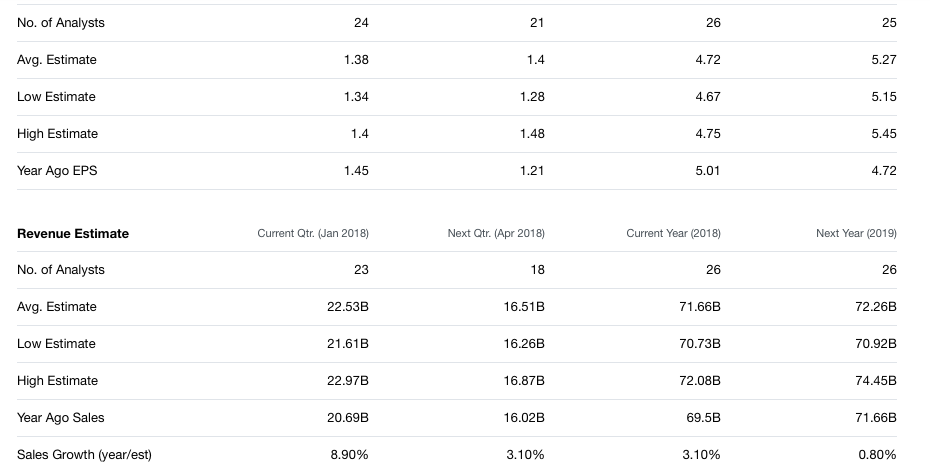The width and height of the screenshot is (930, 472).
Task: Click the Current Year (2018) column header
Action: tap(673, 233)
